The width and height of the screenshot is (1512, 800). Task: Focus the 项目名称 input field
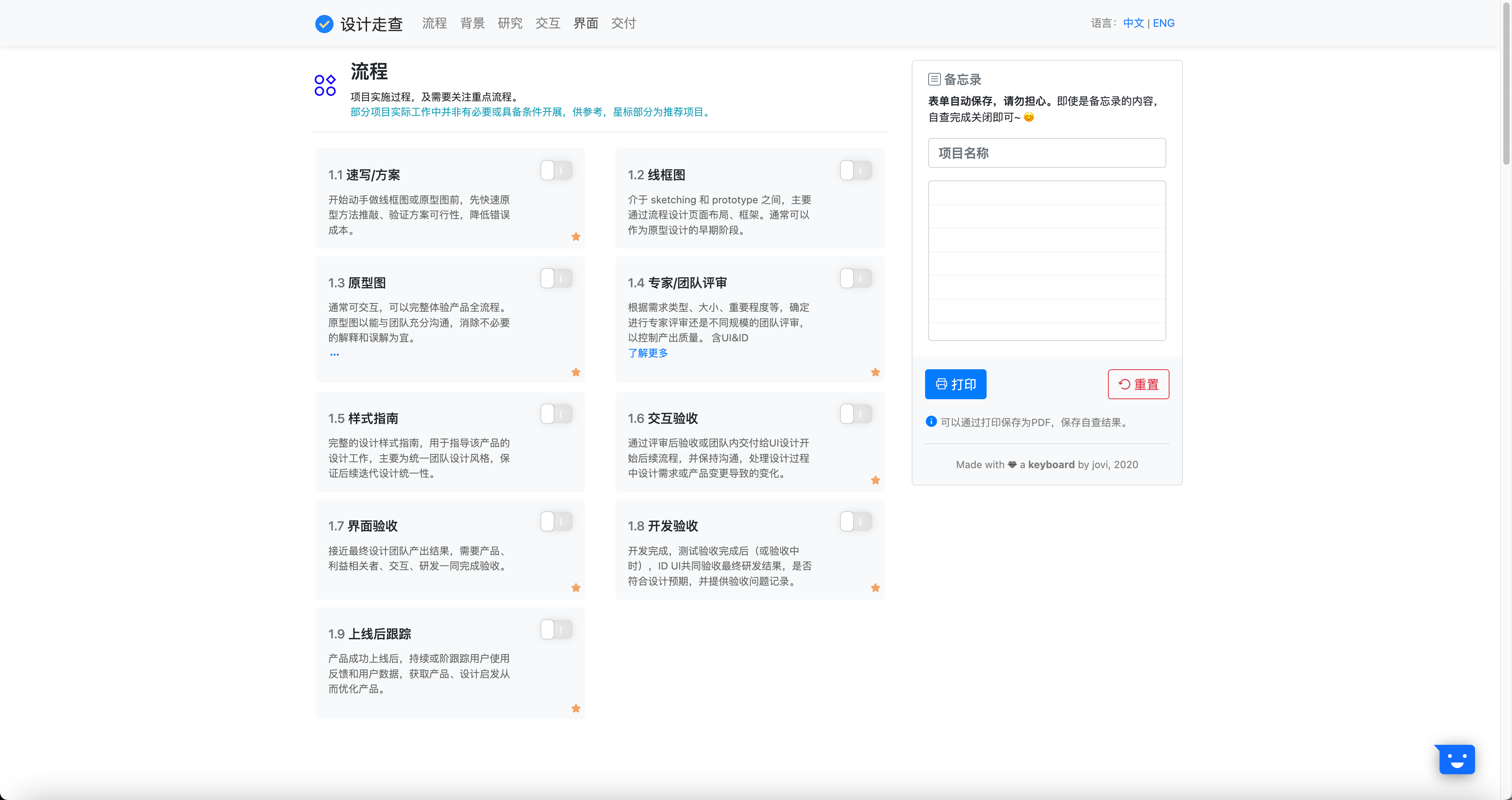tap(1046, 153)
